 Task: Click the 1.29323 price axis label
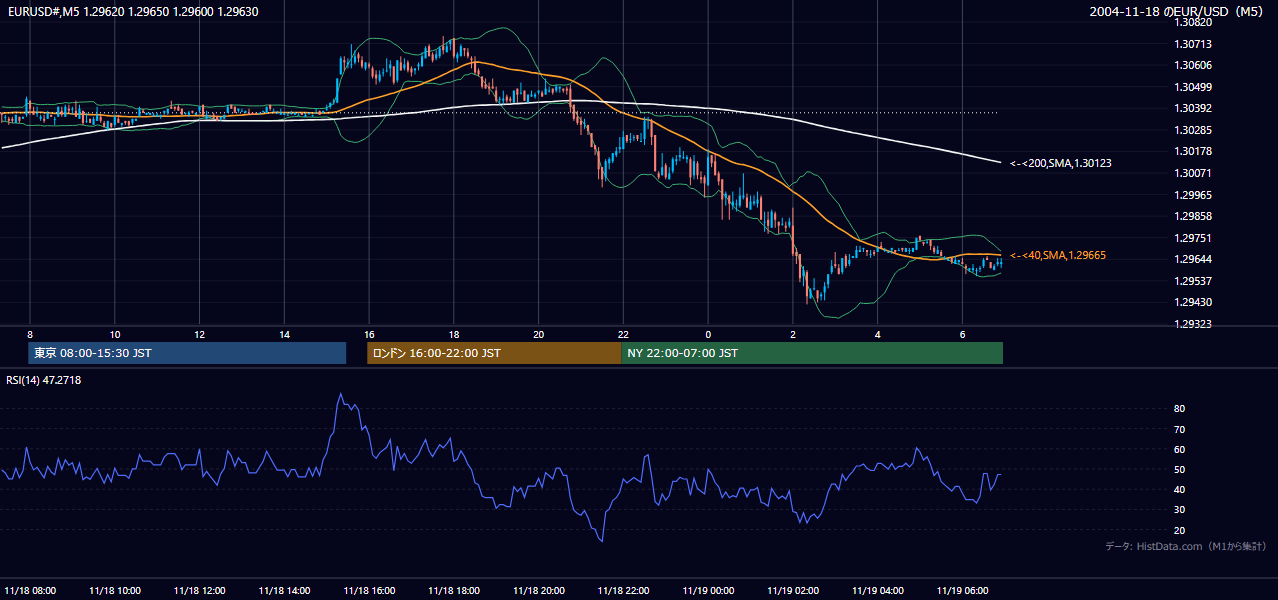1195,324
